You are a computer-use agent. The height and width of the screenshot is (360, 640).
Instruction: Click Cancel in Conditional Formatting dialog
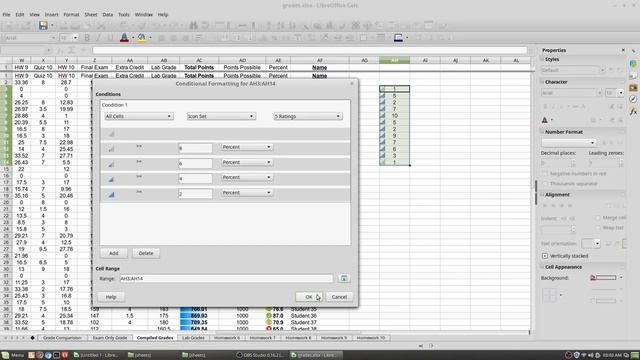click(339, 297)
